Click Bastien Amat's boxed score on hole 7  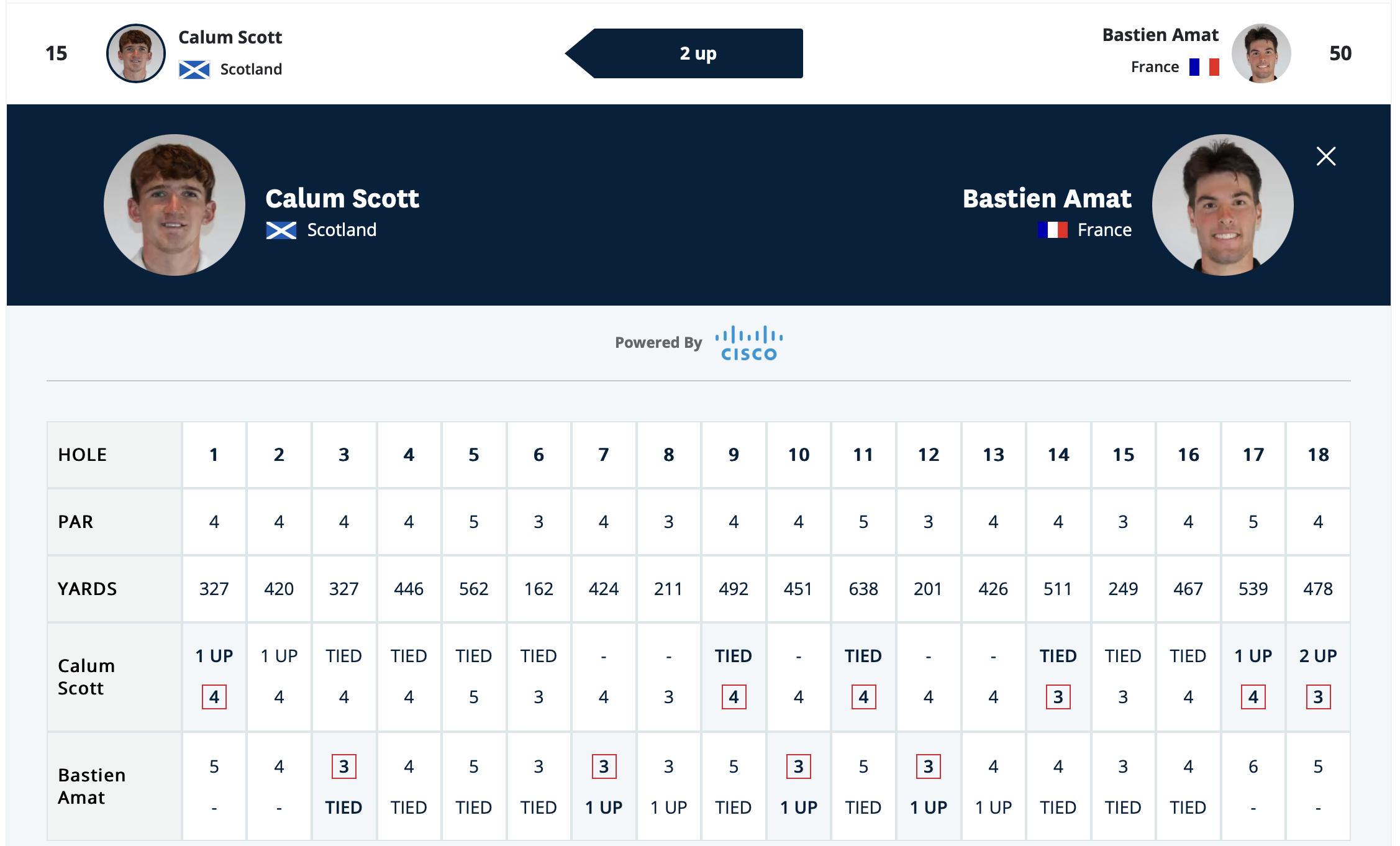pos(604,766)
